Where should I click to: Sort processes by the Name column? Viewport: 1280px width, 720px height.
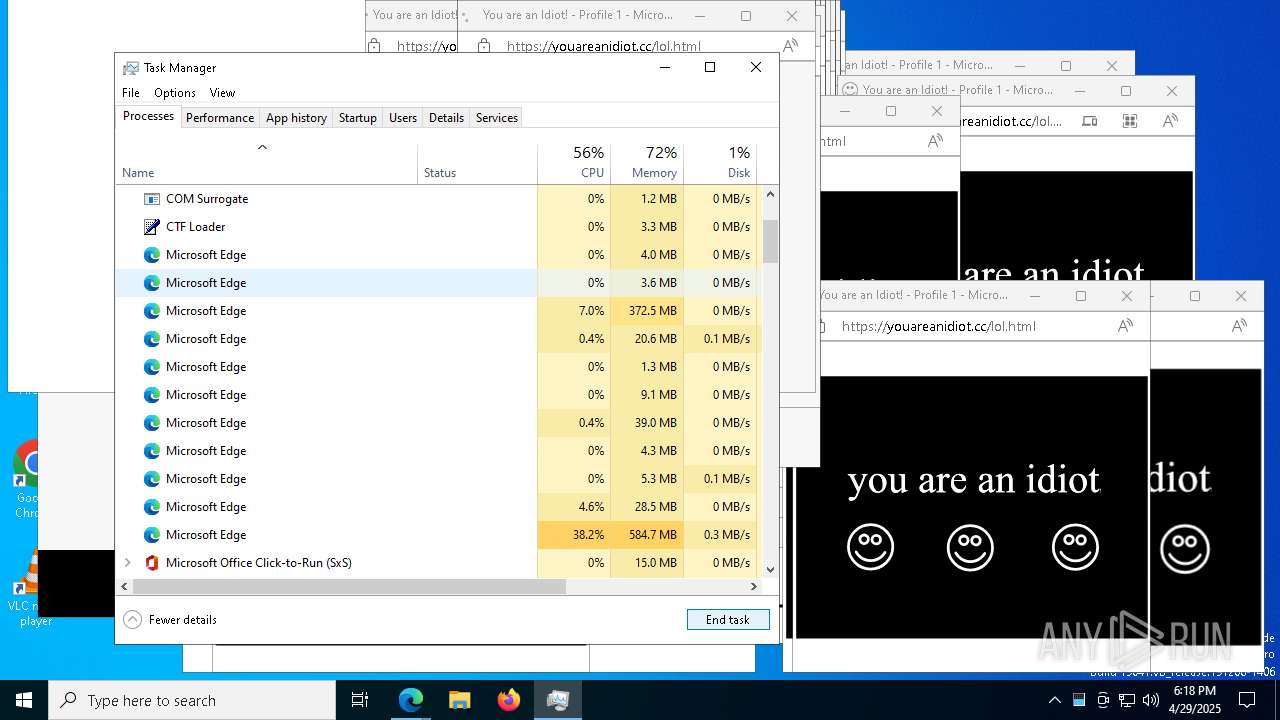click(267, 164)
